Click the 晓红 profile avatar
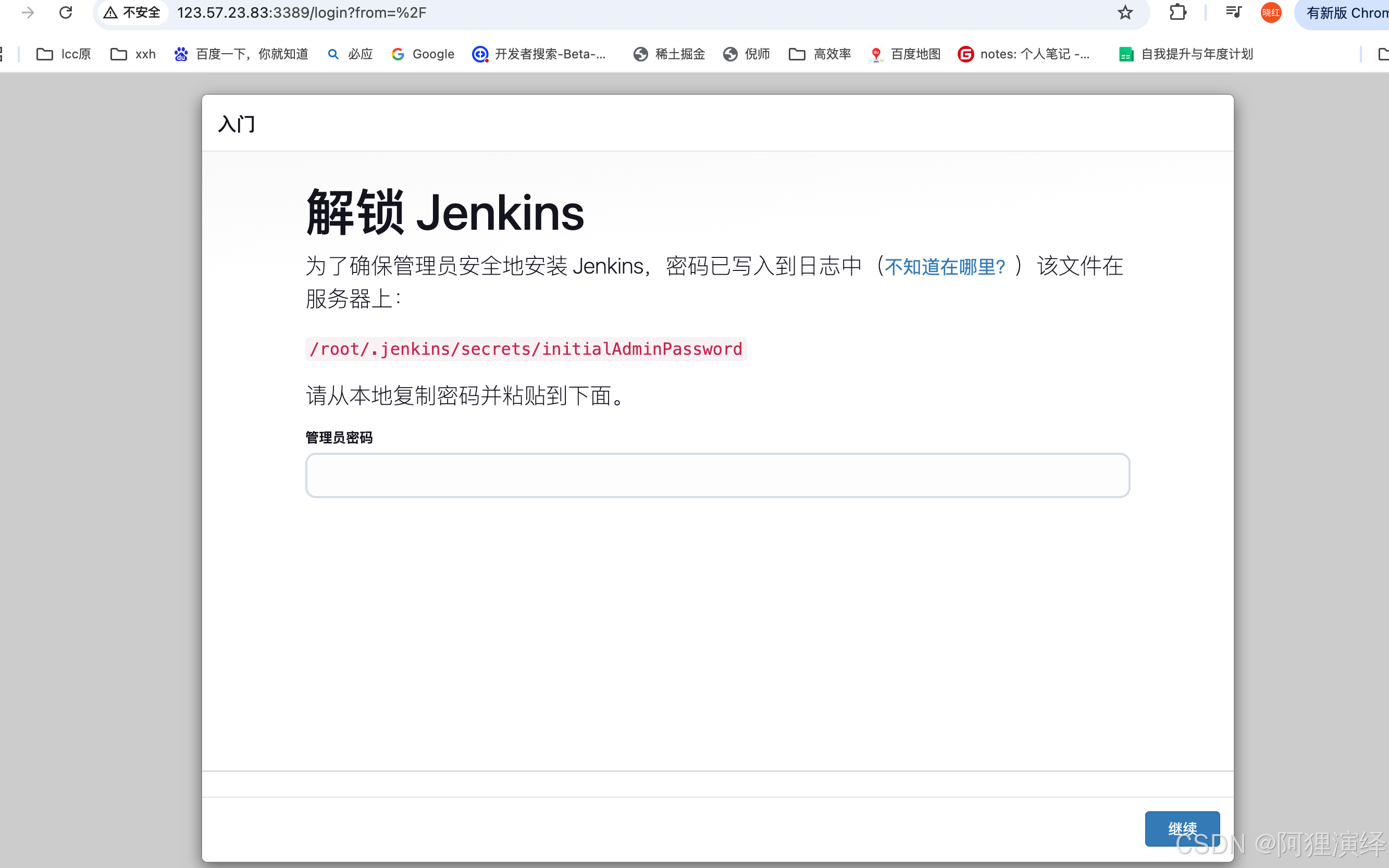This screenshot has height=868, width=1389. [1270, 12]
